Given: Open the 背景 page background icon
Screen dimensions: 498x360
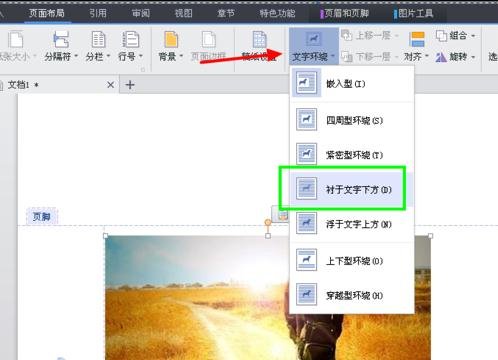Looking at the screenshot, I should point(171,40).
